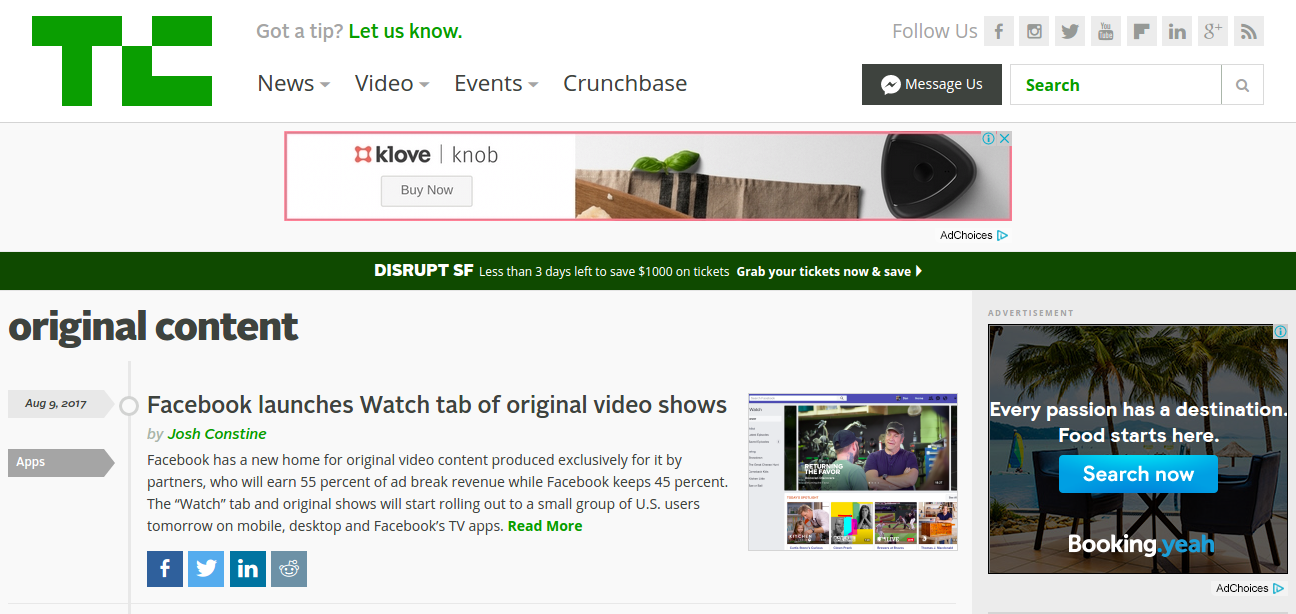Click the search magnifier icon

click(1243, 85)
